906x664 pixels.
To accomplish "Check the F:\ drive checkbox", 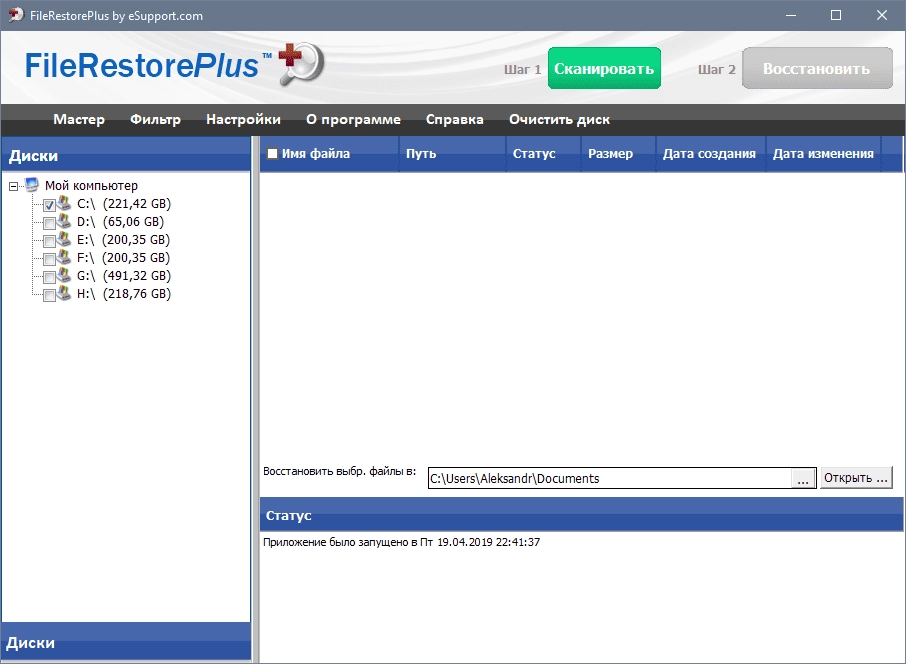I will tap(49, 259).
